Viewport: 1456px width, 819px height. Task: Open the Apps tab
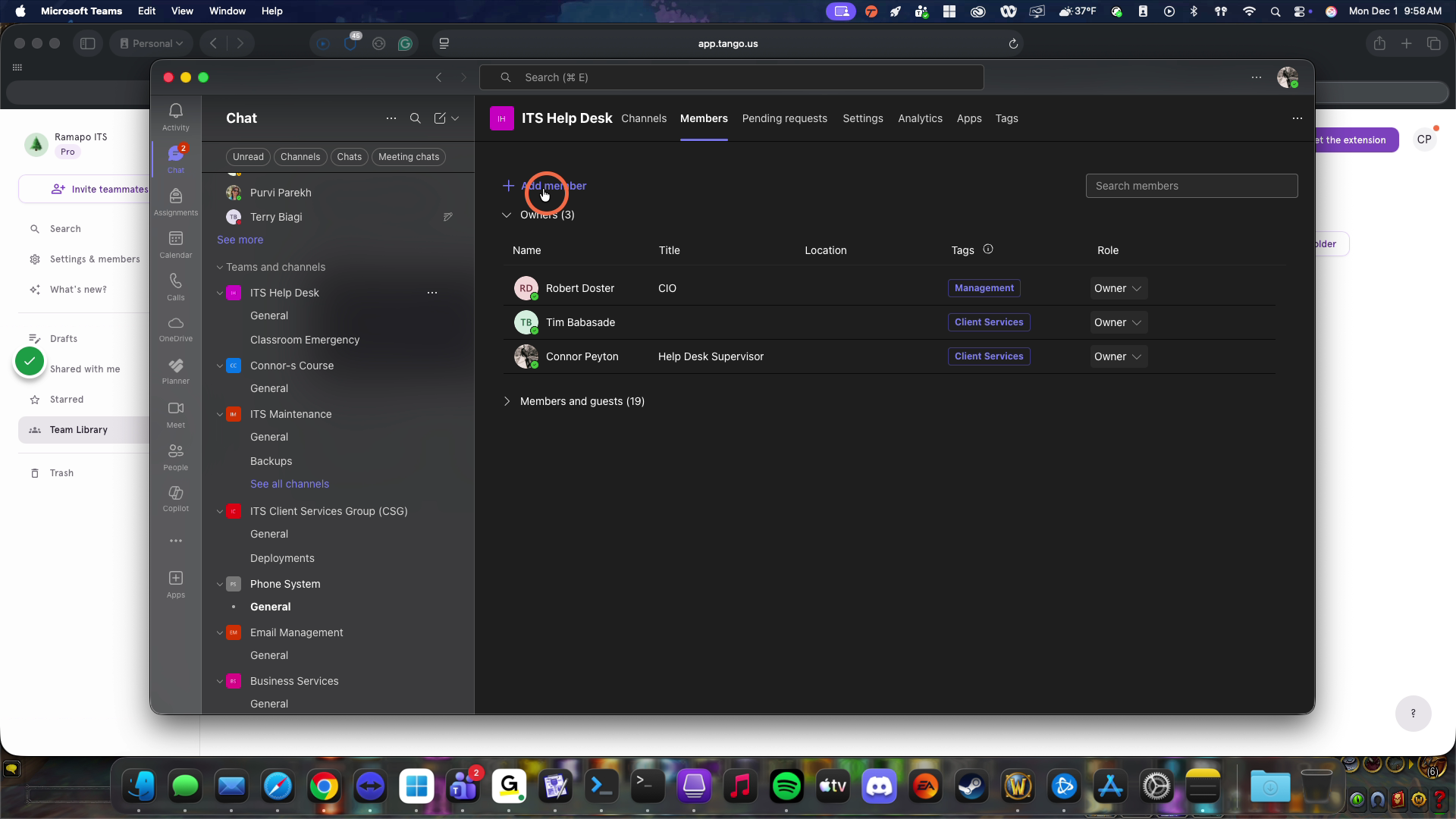pos(968,118)
